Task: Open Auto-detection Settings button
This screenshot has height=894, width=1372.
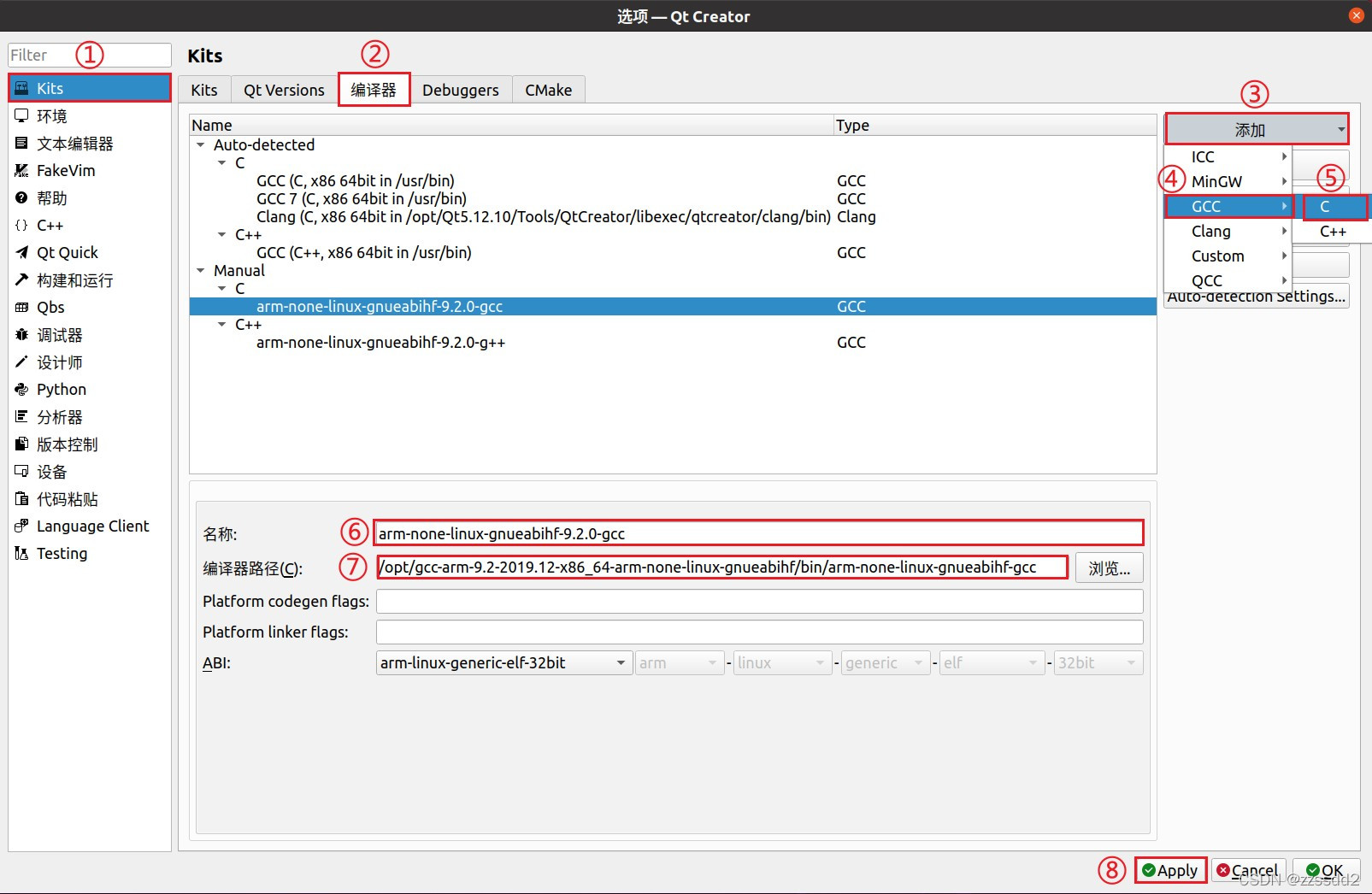Action: (x=1257, y=297)
